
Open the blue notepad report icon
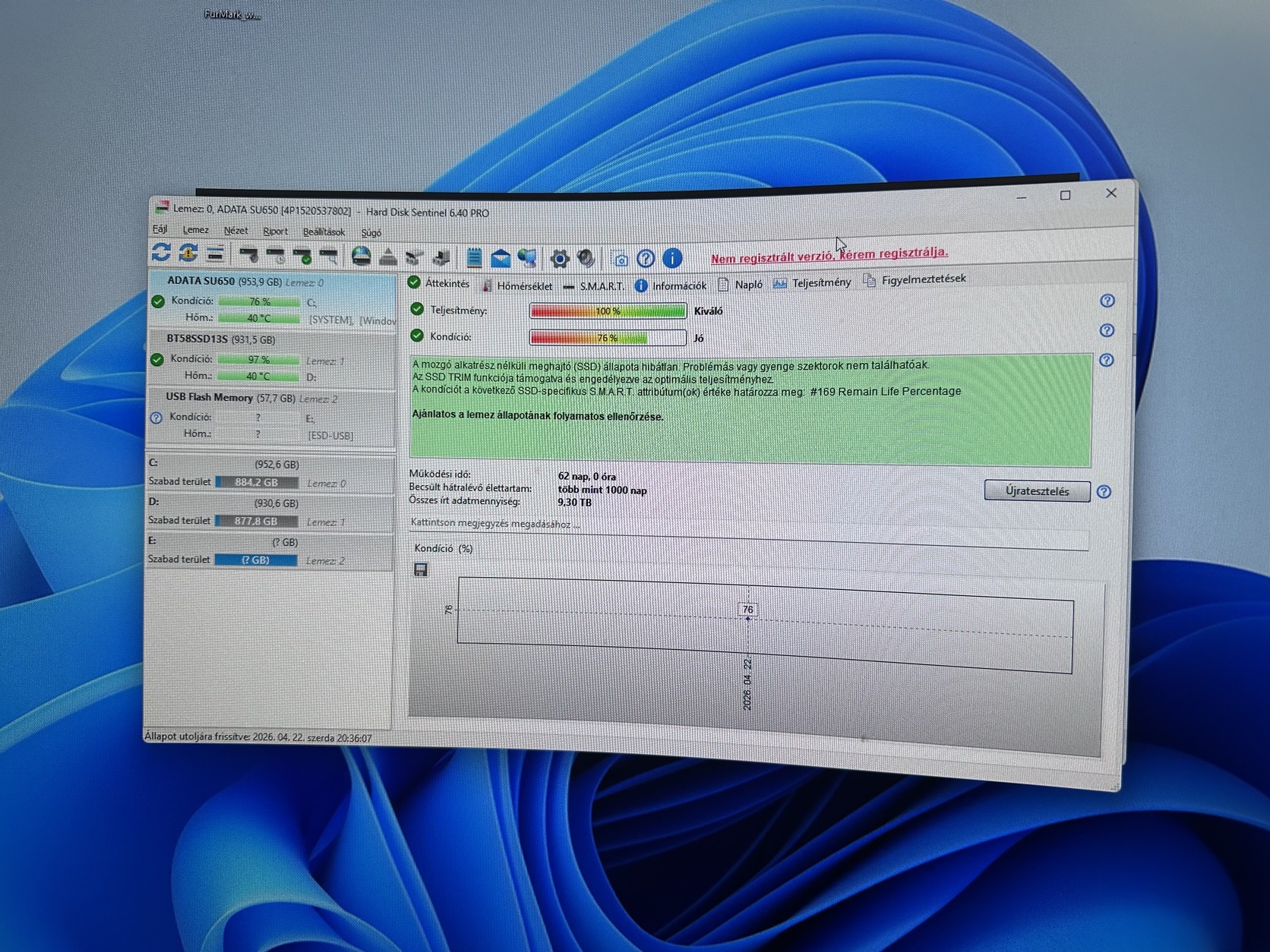(x=474, y=258)
